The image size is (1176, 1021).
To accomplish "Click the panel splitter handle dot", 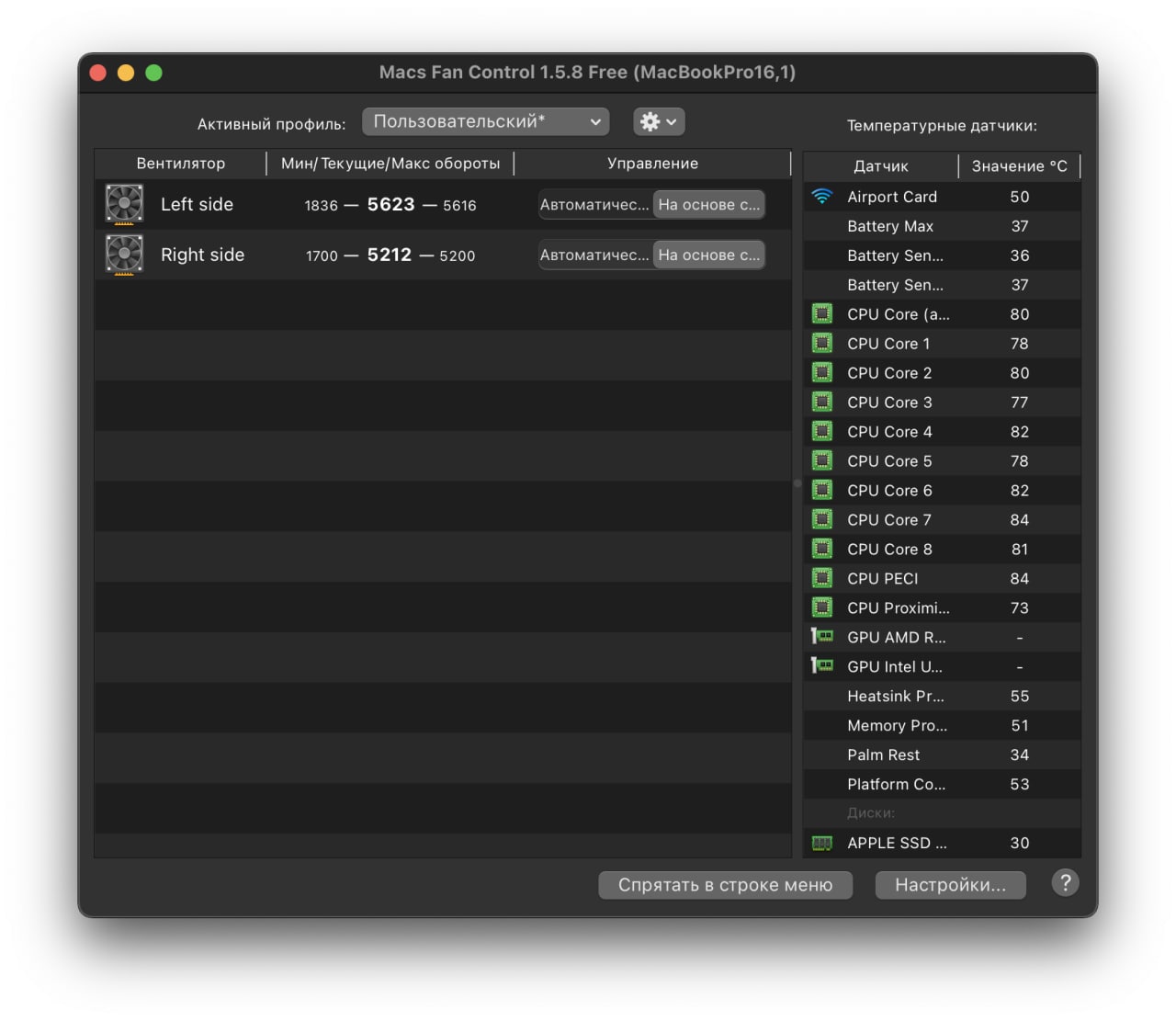I will pyautogui.click(x=797, y=483).
